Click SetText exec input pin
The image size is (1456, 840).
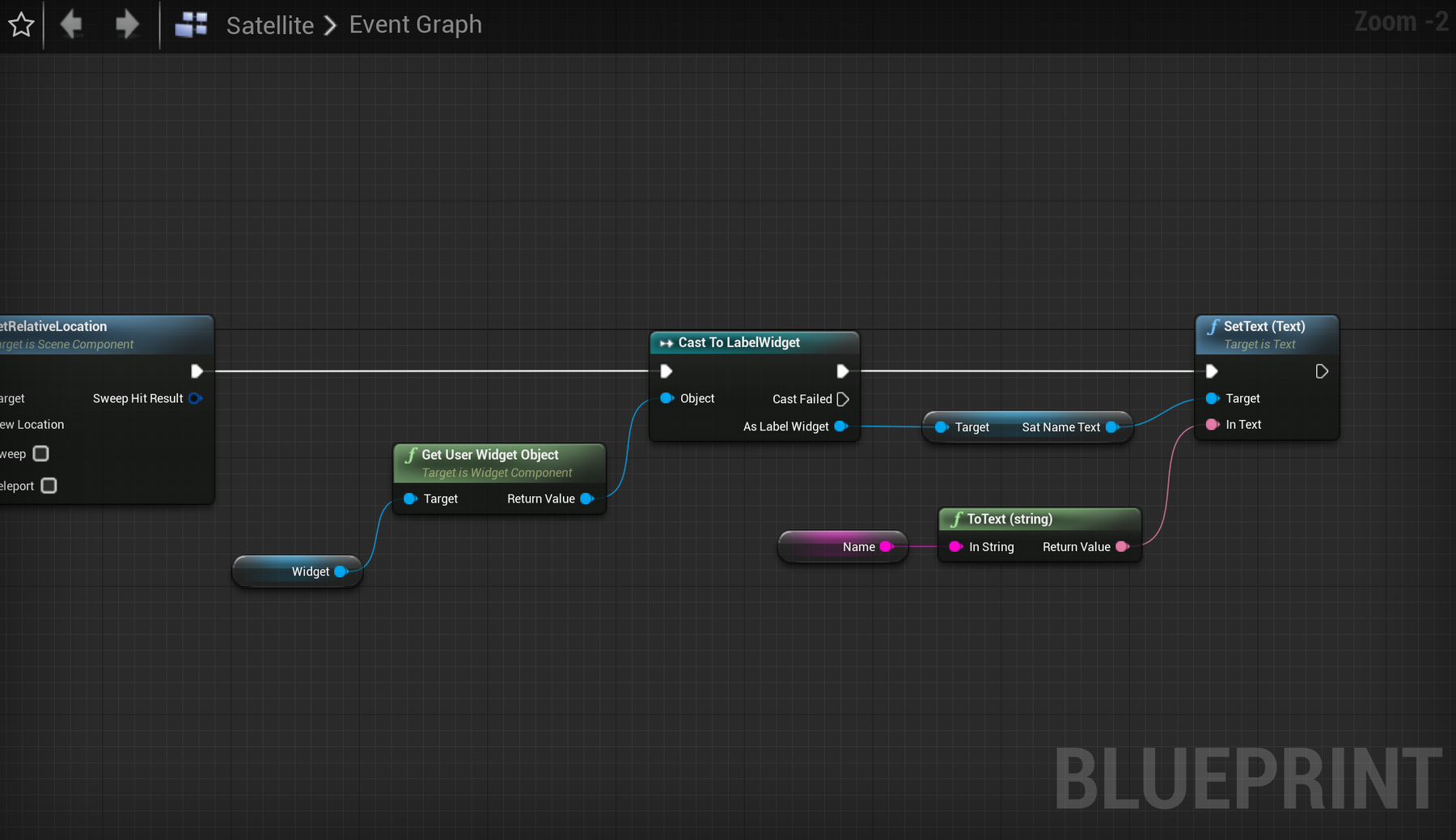pyautogui.click(x=1212, y=371)
